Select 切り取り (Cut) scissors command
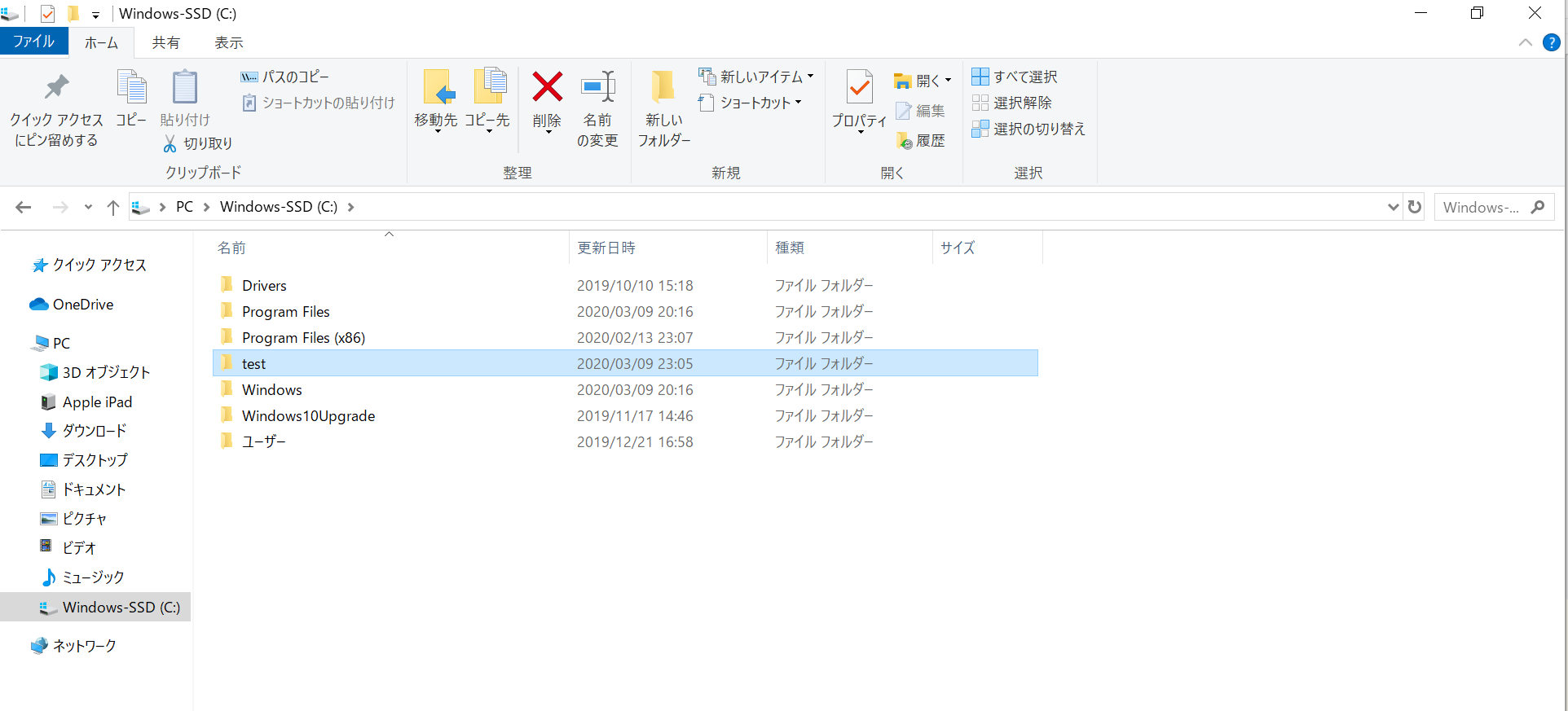The height and width of the screenshot is (711, 1568). (198, 143)
